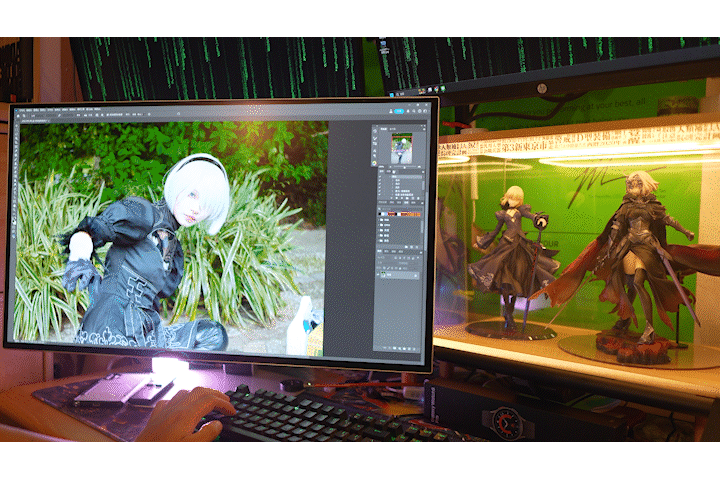Select the Brush tool
720x480 pixels.
pyautogui.click(x=16, y=159)
